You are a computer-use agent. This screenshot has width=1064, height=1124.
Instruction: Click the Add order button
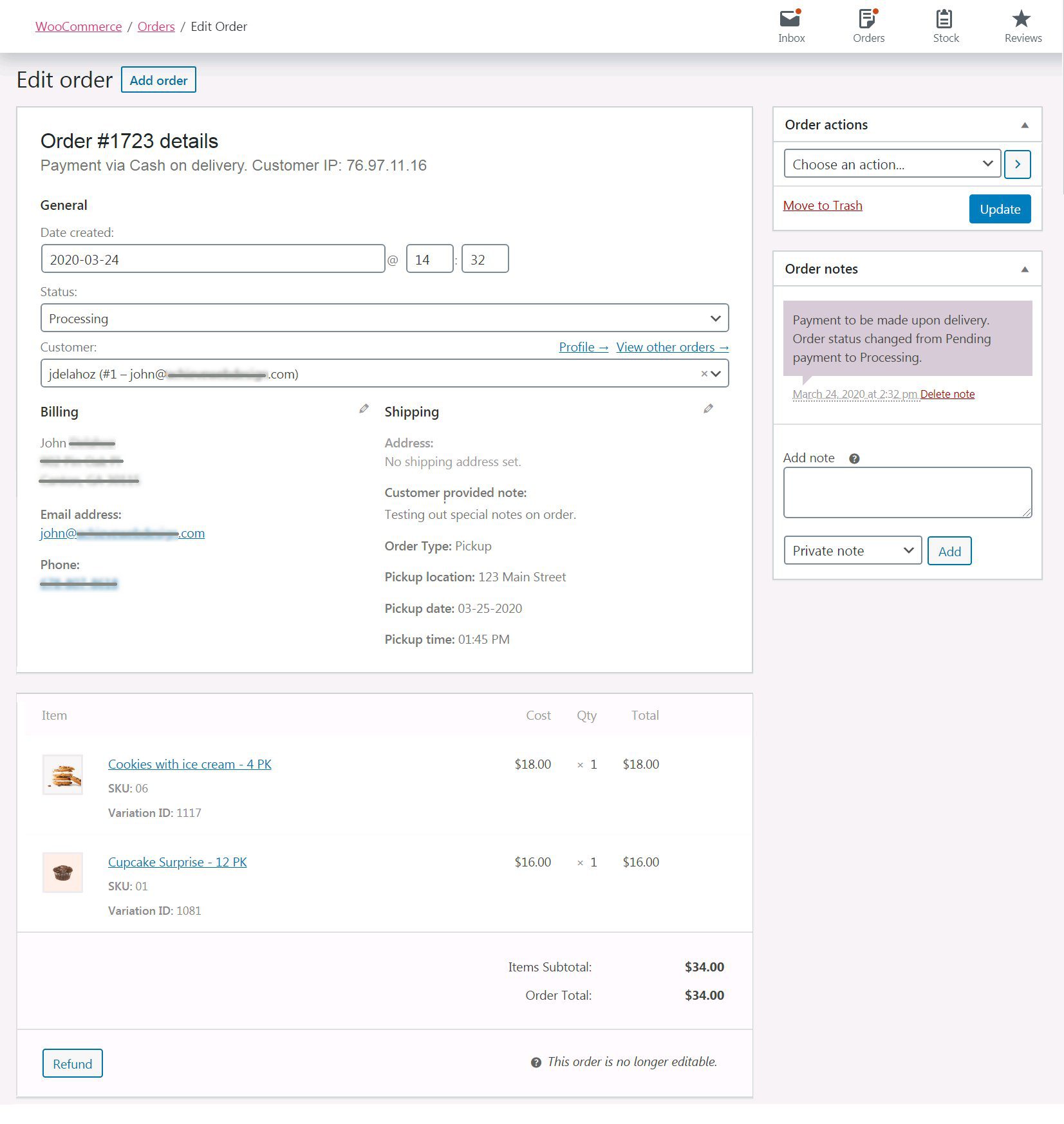coord(158,80)
